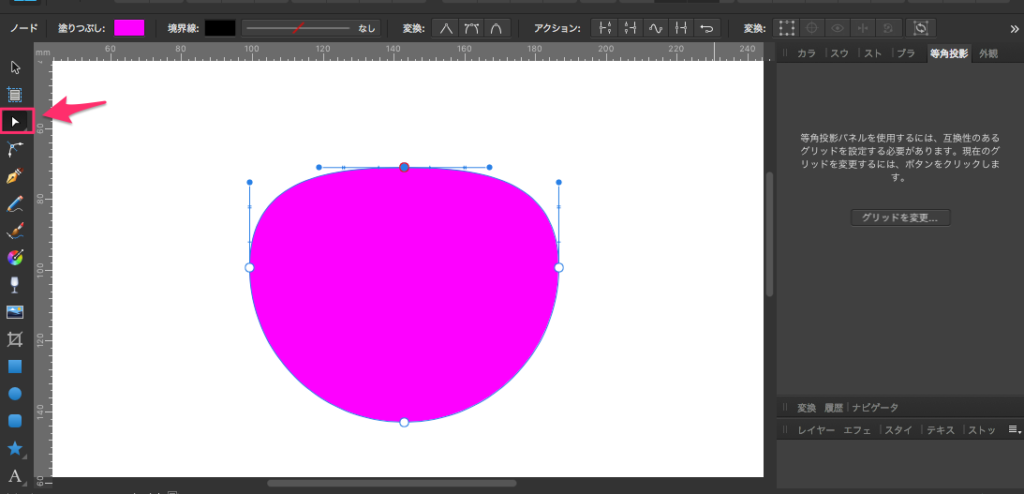Viewport: 1024px width, 494px height.
Task: Select the Artboard tool
Action: (x=15, y=95)
